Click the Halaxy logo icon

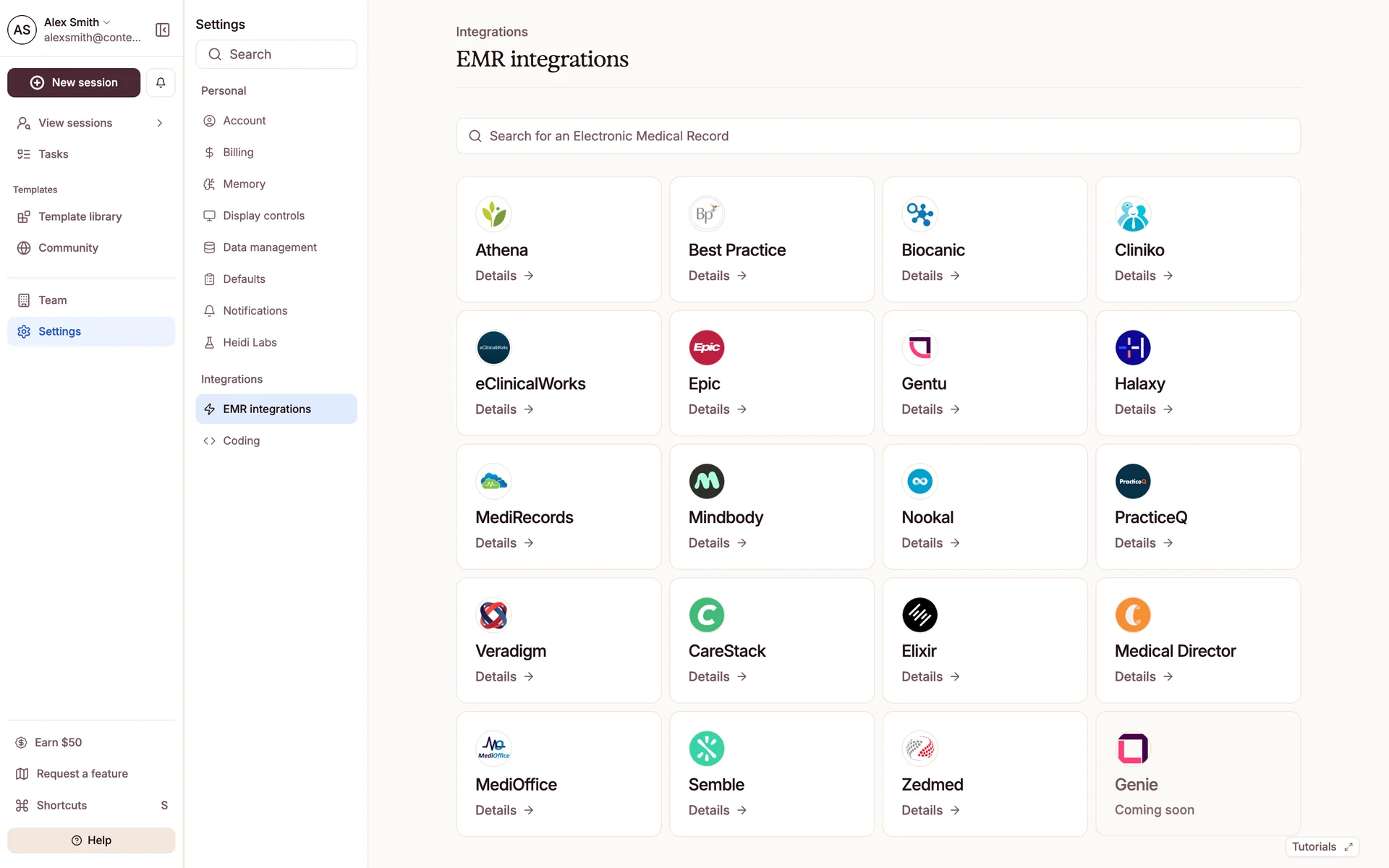pos(1132,348)
